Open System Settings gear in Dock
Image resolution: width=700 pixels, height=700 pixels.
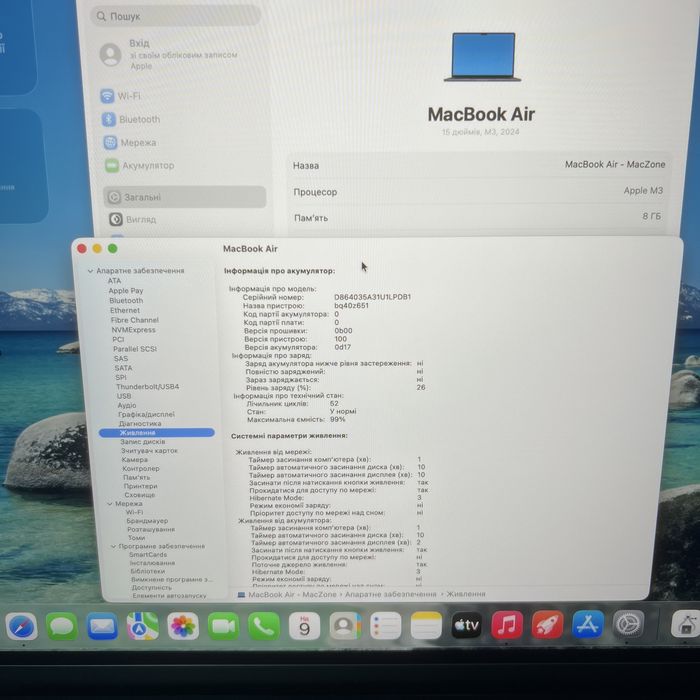tap(629, 624)
